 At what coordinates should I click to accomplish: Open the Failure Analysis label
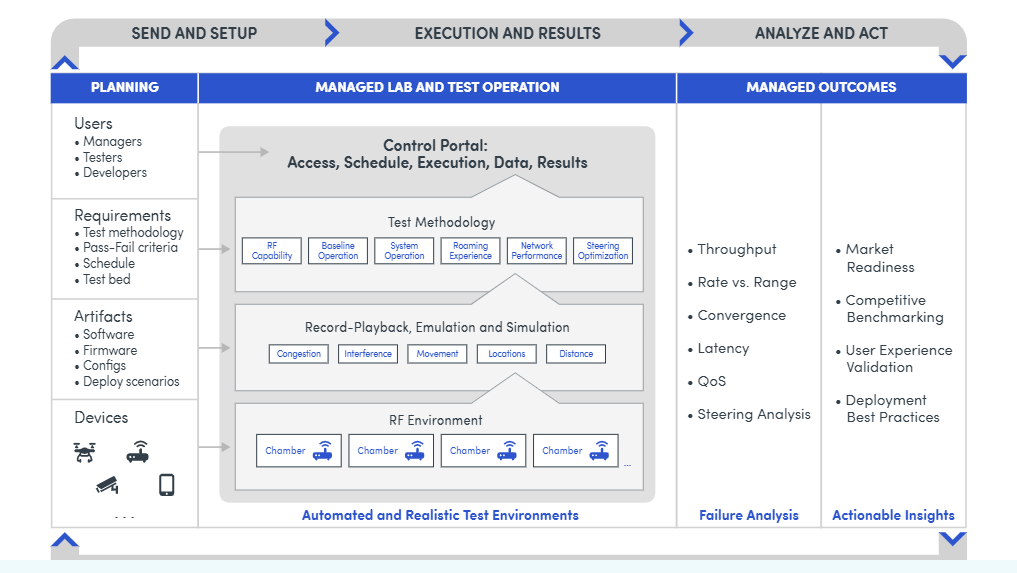click(x=749, y=516)
